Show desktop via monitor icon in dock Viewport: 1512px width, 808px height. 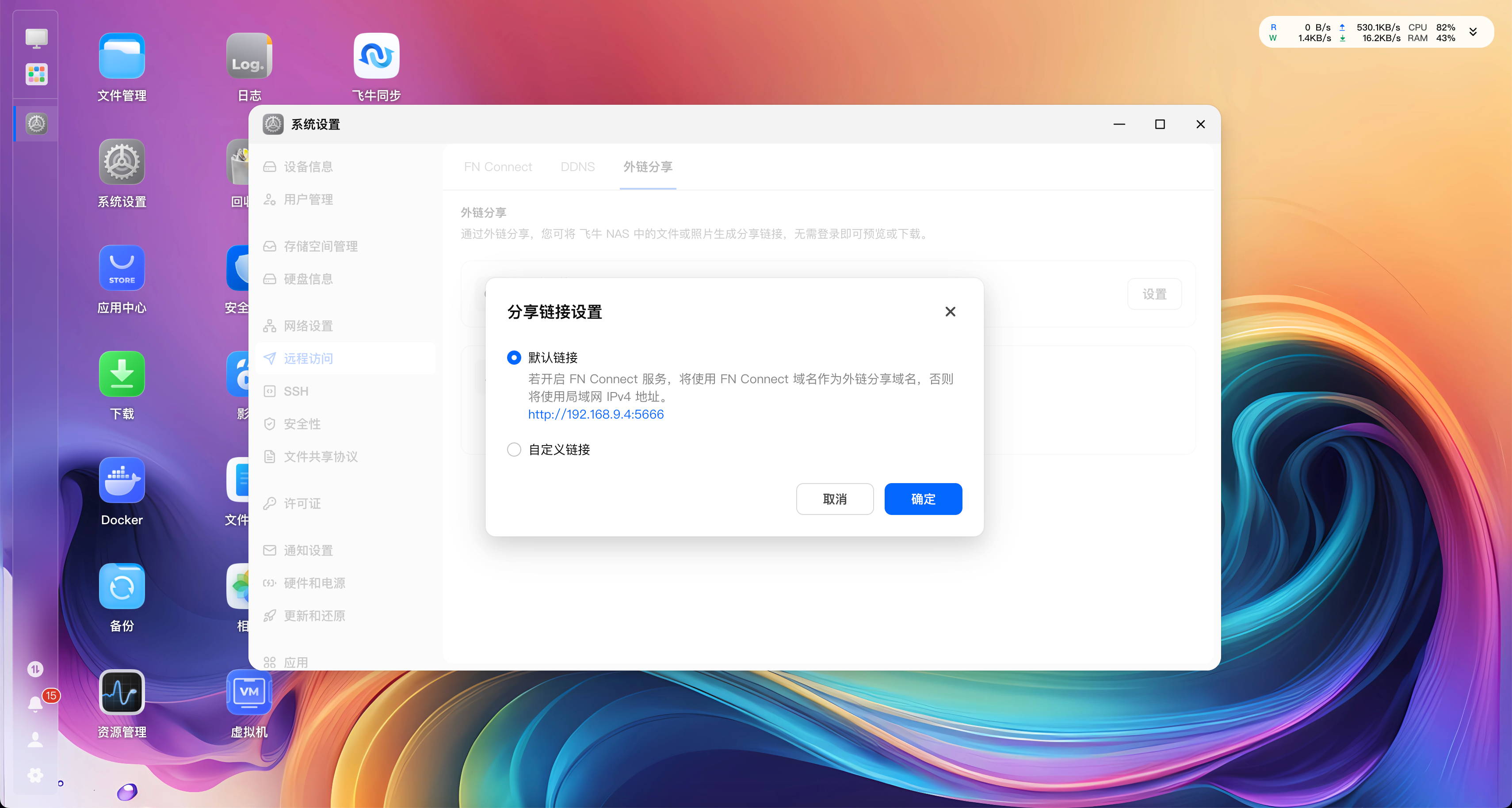click(x=36, y=39)
